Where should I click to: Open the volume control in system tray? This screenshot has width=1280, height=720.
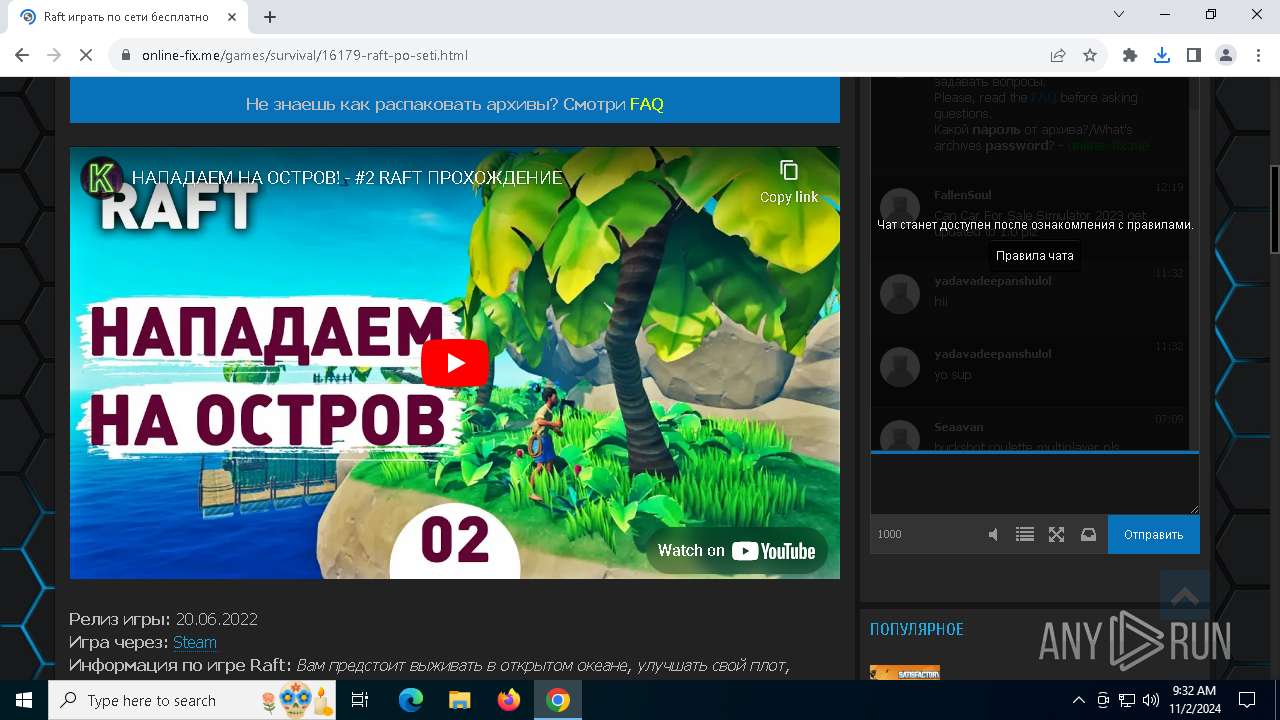coord(1151,700)
